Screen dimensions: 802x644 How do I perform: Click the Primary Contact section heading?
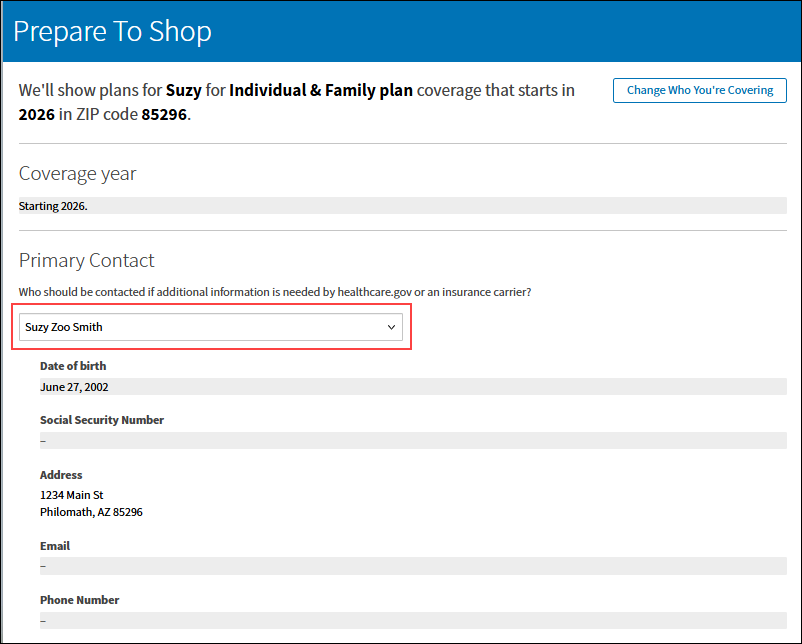[86, 260]
